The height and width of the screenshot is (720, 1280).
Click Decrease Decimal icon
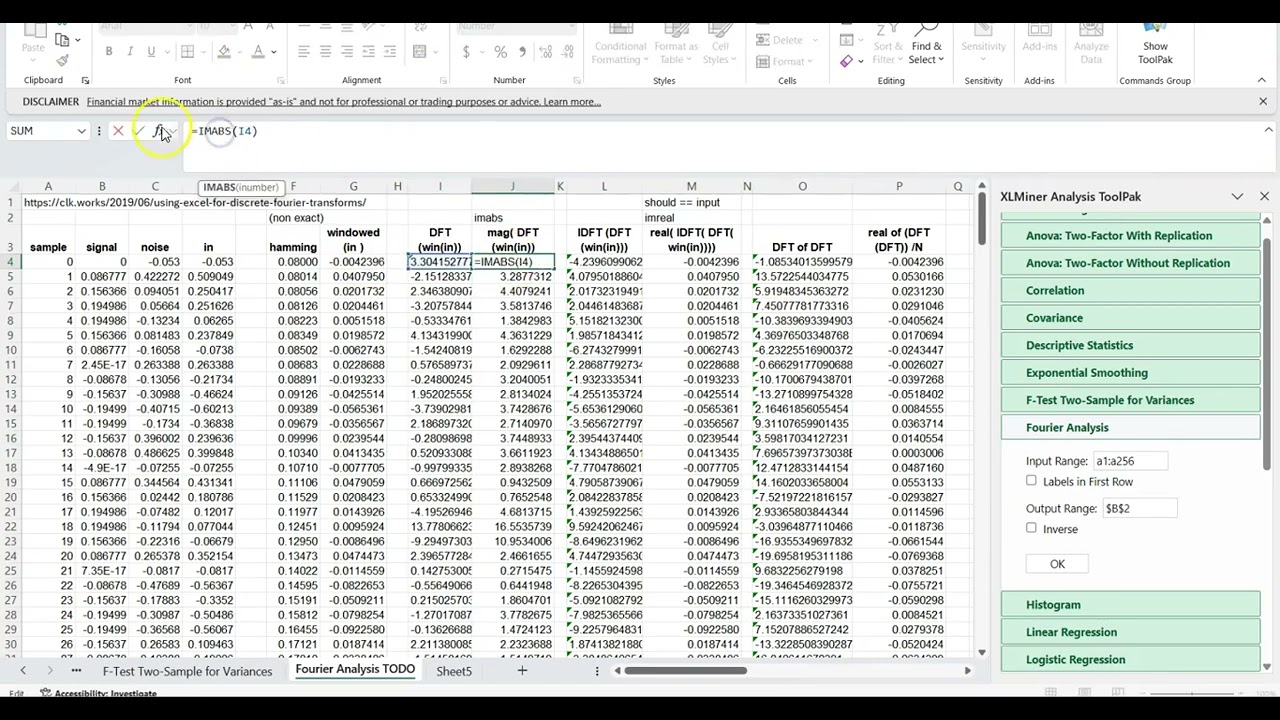[565, 52]
